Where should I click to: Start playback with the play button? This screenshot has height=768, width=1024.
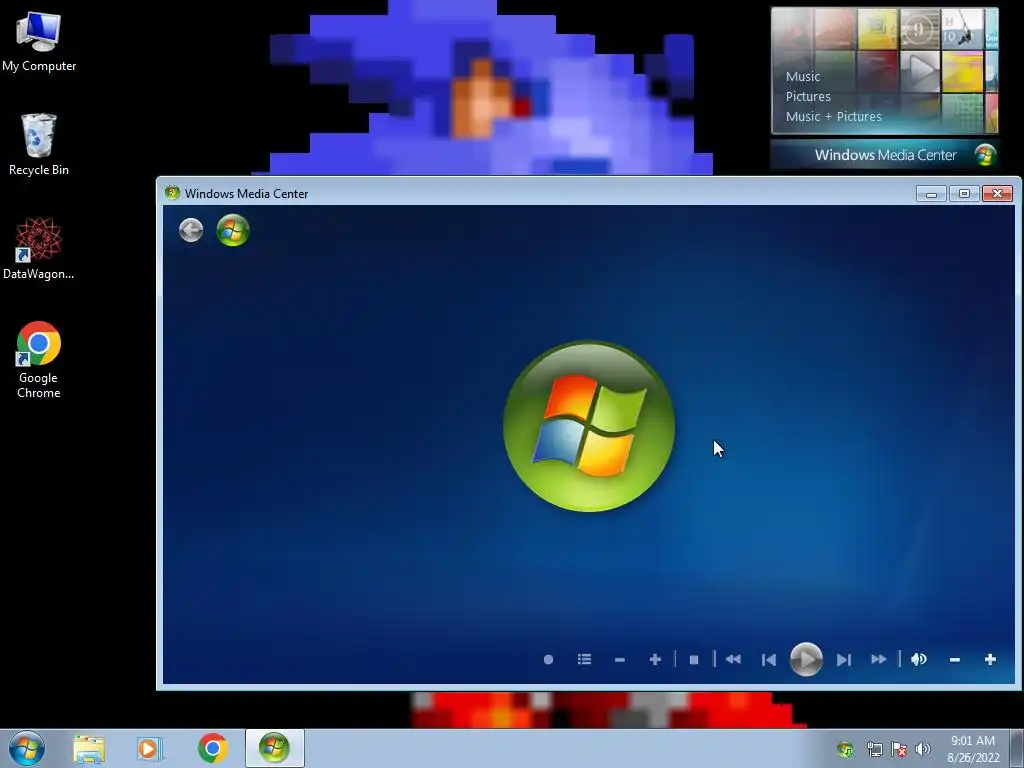[x=806, y=660]
